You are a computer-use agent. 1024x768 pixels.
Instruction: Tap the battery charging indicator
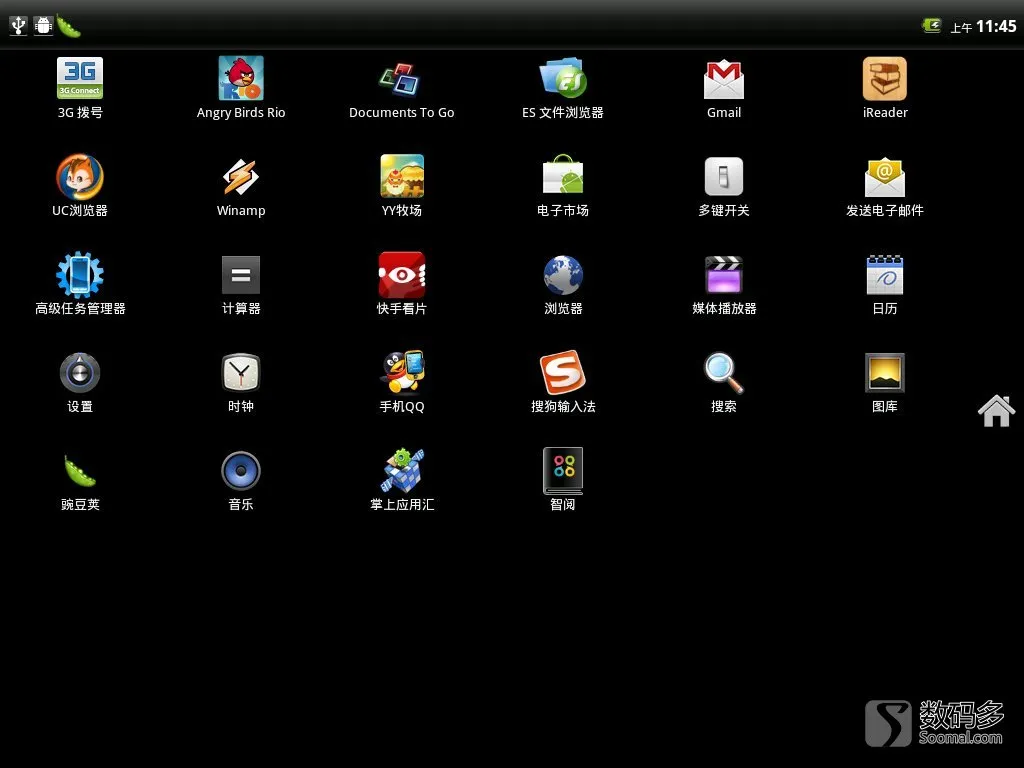click(x=931, y=25)
